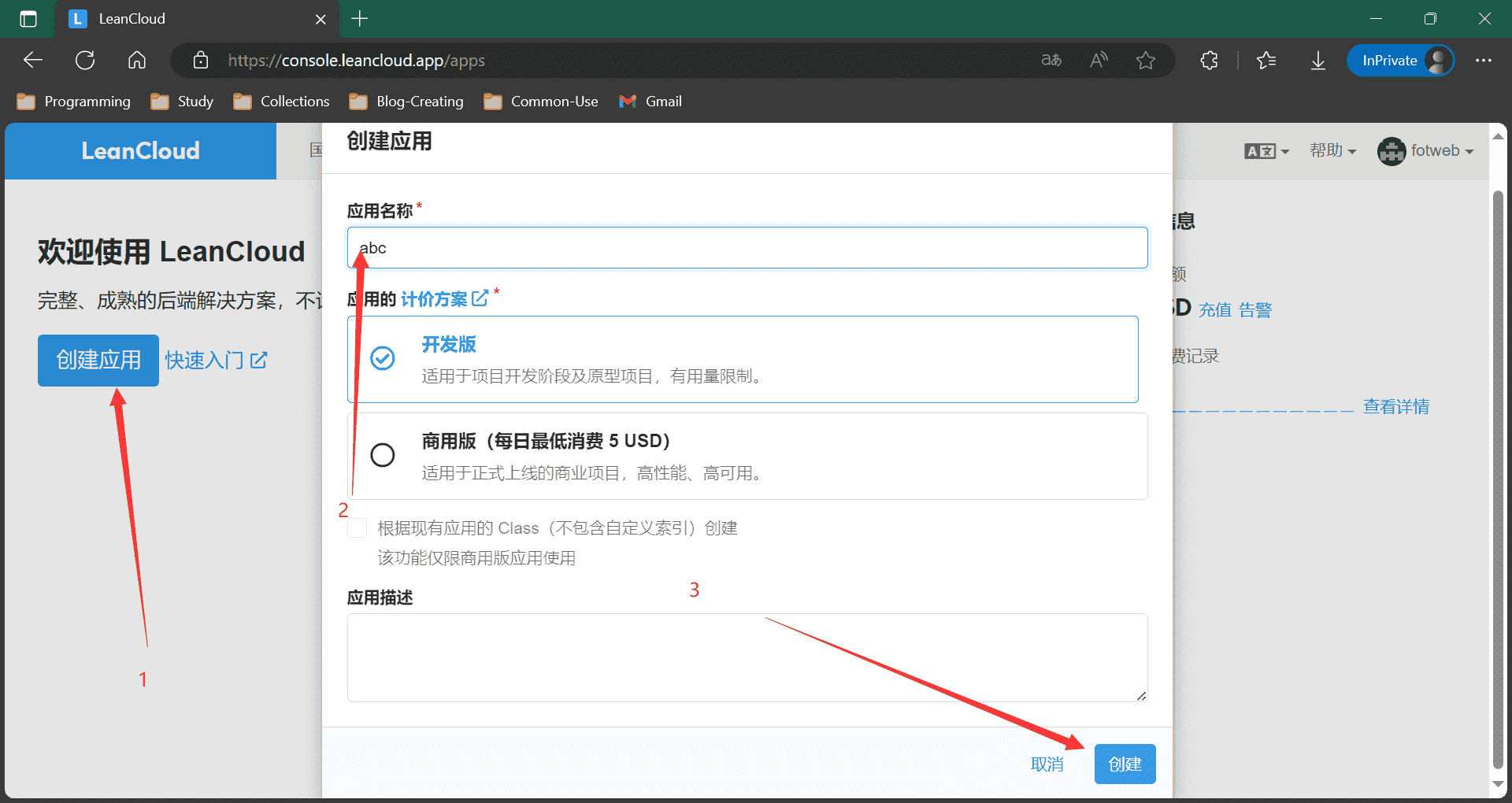1512x803 pixels.
Task: Toggle 根据现有应用的 Class 创建 checkbox
Action: (358, 527)
